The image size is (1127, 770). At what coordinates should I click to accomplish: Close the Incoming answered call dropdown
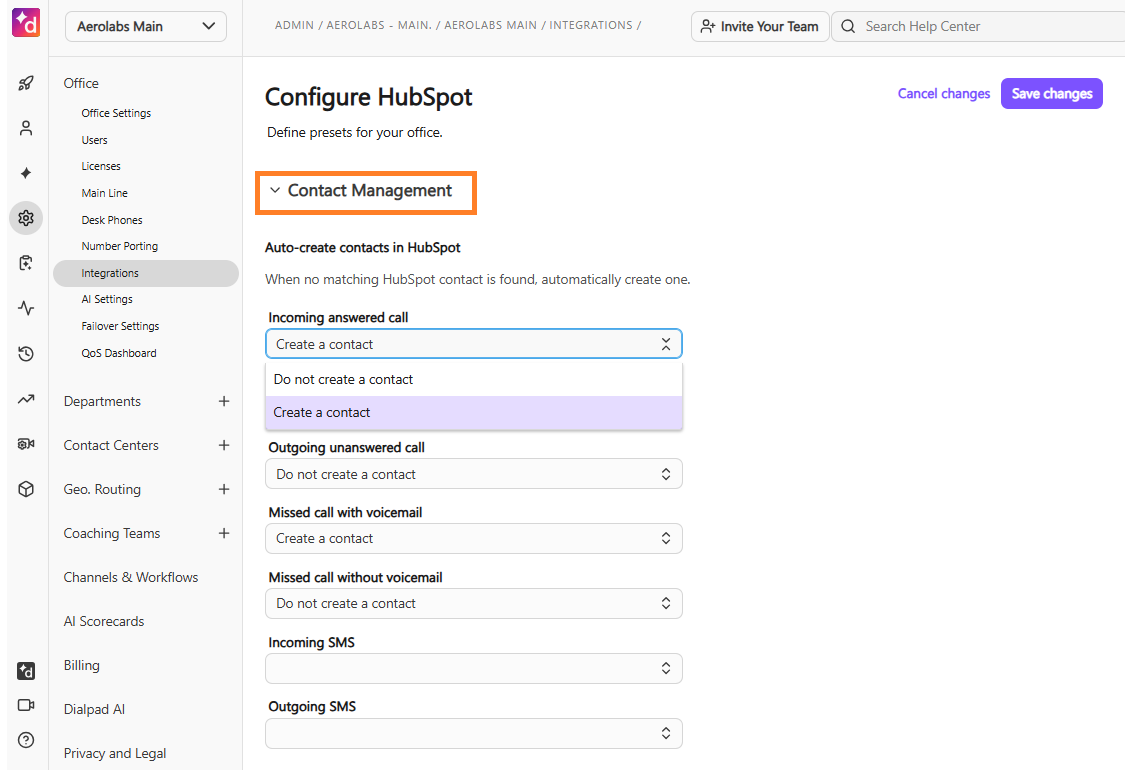(474, 344)
